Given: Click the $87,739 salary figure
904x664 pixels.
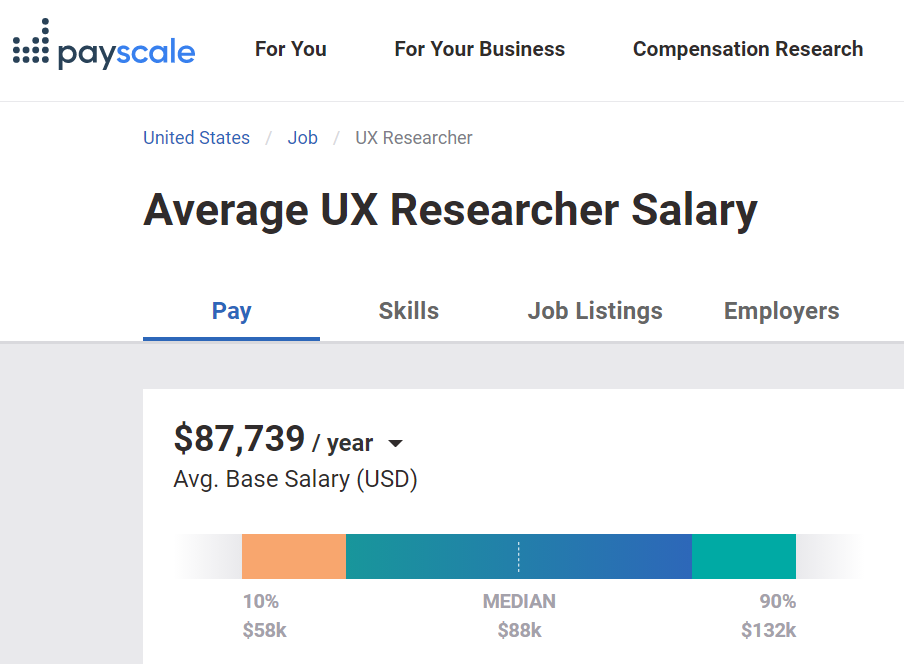Looking at the screenshot, I should (239, 439).
